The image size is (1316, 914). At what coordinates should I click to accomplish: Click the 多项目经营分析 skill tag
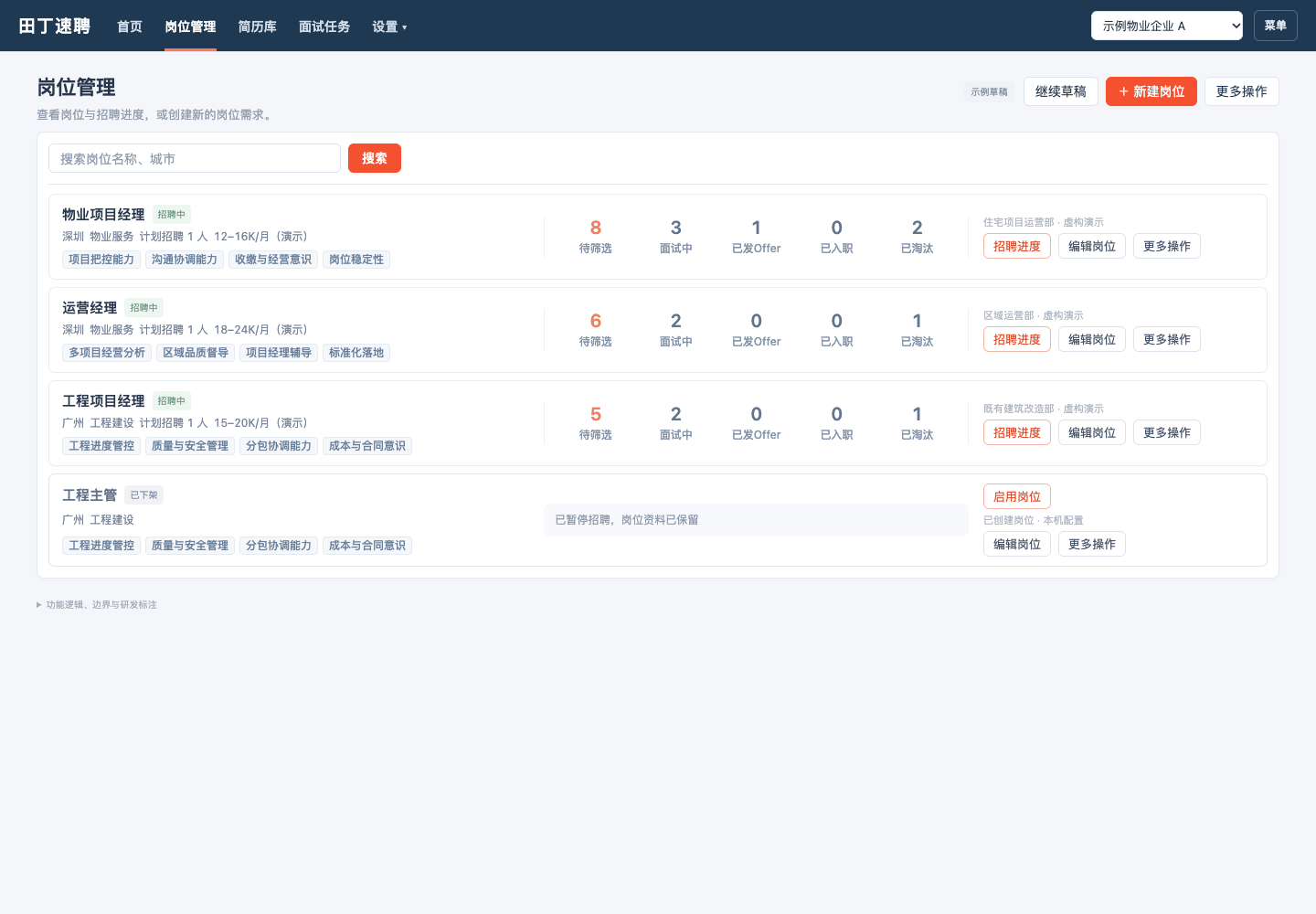pos(107,353)
